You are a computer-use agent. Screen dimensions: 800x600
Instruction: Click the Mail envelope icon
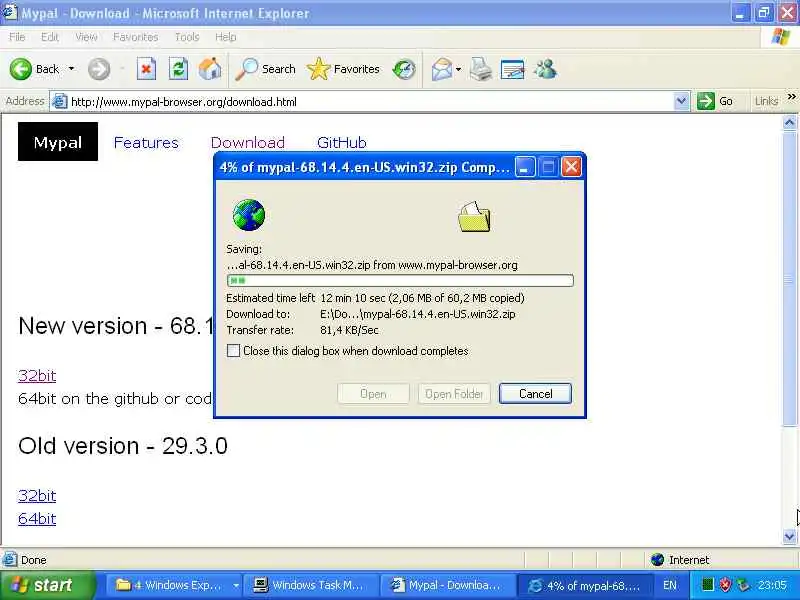click(x=441, y=69)
